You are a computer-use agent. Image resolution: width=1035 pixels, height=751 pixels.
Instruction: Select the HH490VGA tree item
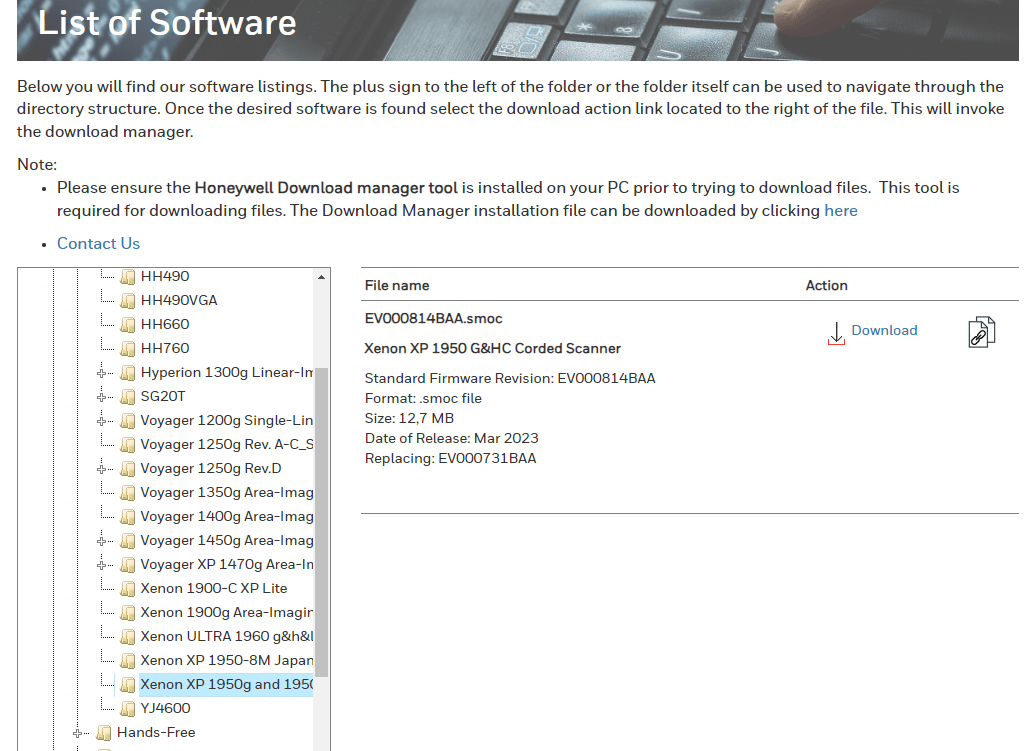pos(179,300)
